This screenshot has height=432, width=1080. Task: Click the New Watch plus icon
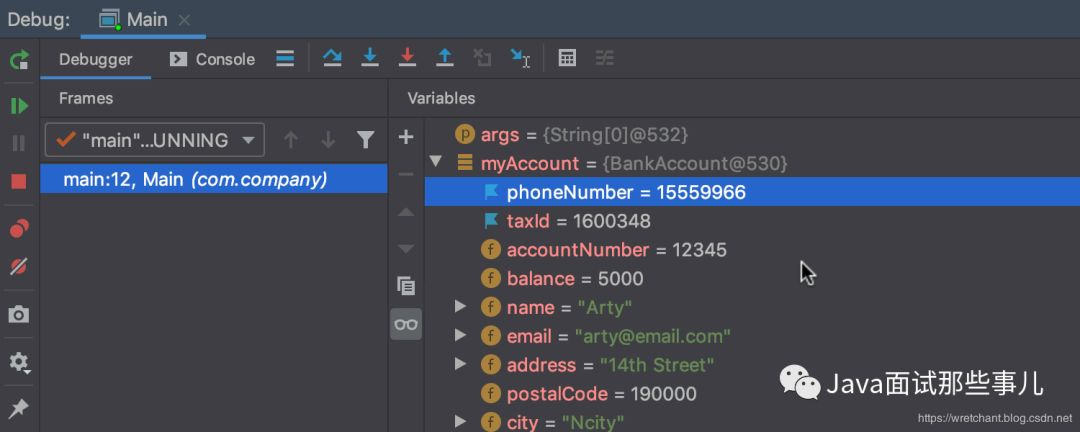(406, 137)
